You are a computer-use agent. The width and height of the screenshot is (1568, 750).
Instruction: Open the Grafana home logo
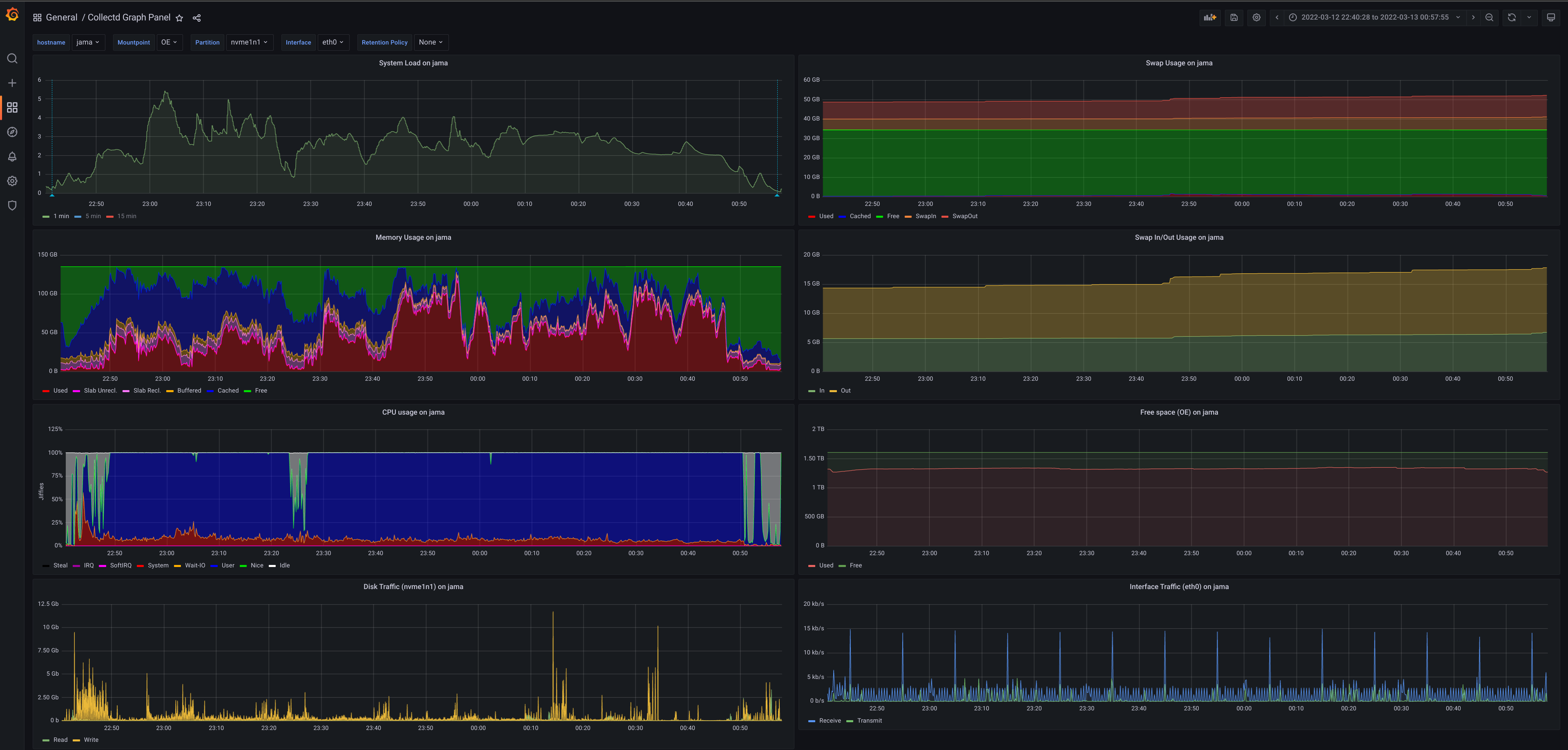tap(12, 15)
